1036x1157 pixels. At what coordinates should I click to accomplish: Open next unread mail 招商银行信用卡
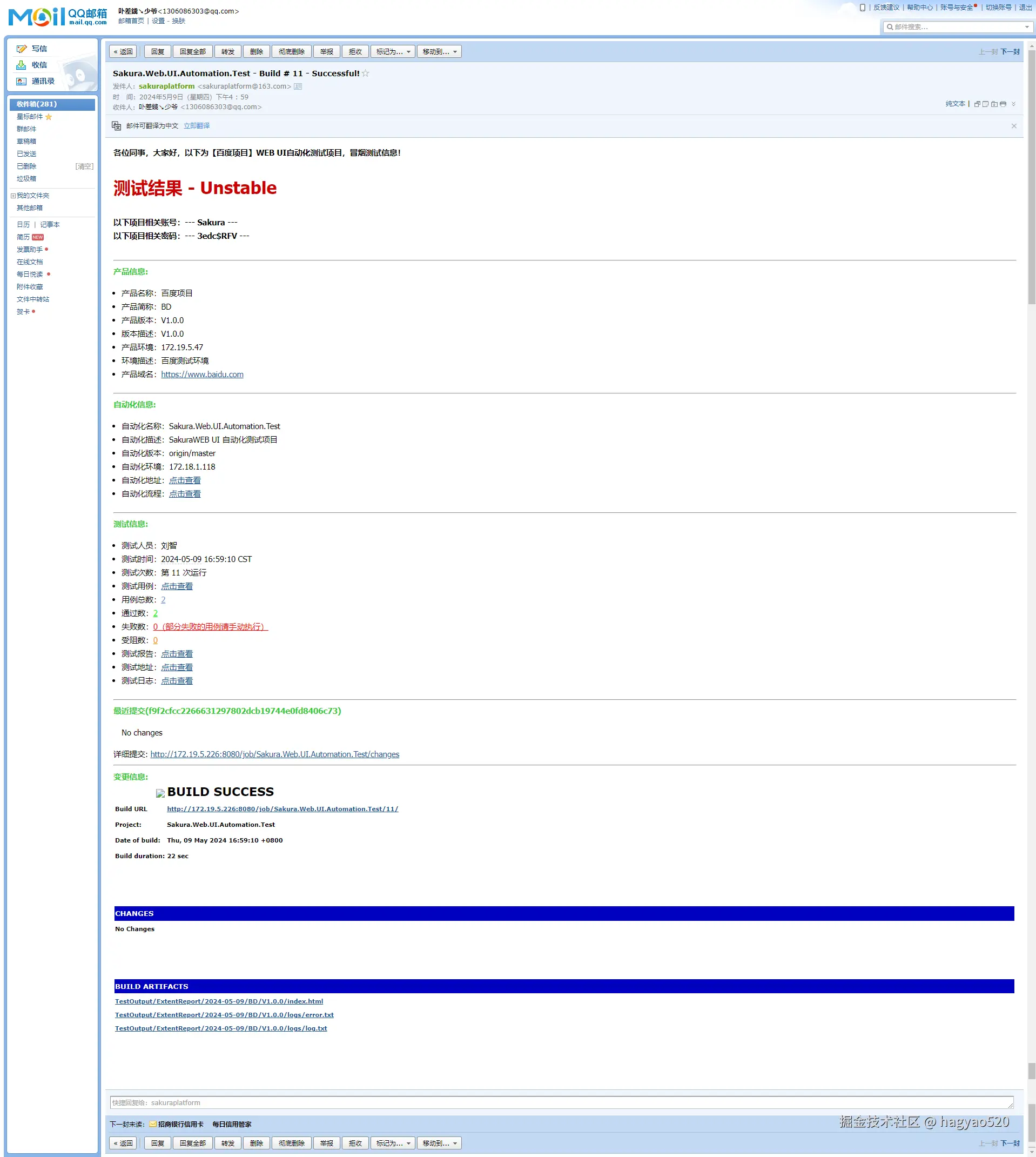(x=181, y=1125)
